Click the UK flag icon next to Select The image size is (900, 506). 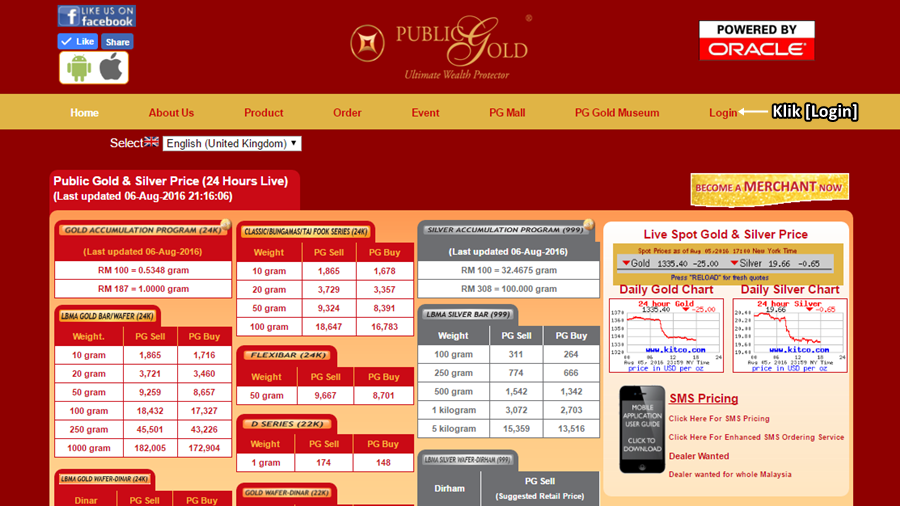[x=152, y=142]
